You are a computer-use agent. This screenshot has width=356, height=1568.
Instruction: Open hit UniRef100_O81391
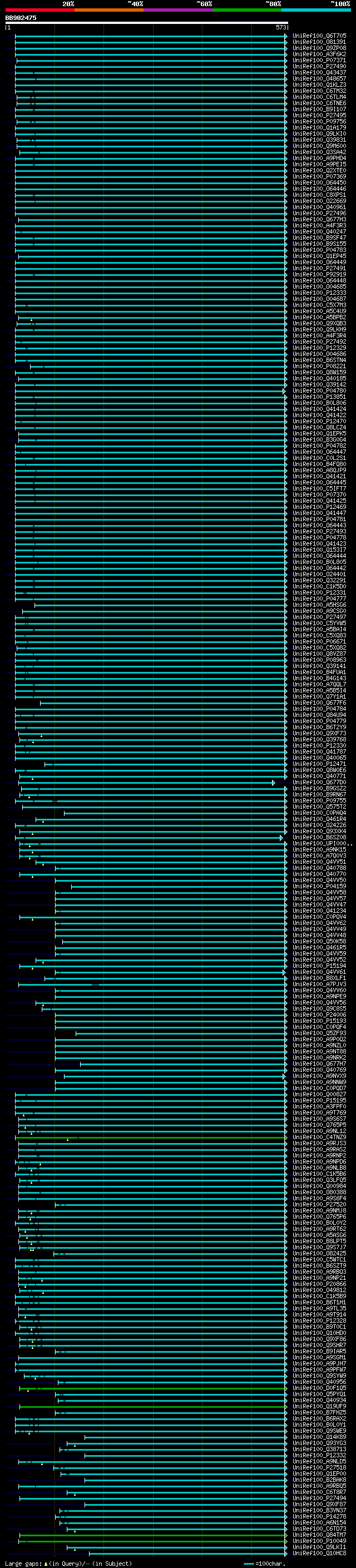[x=319, y=42]
